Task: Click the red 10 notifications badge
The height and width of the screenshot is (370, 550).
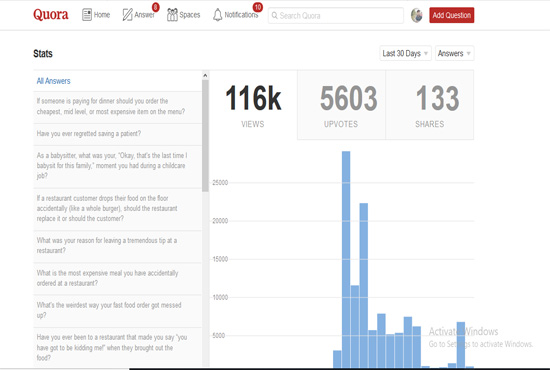Action: click(257, 7)
